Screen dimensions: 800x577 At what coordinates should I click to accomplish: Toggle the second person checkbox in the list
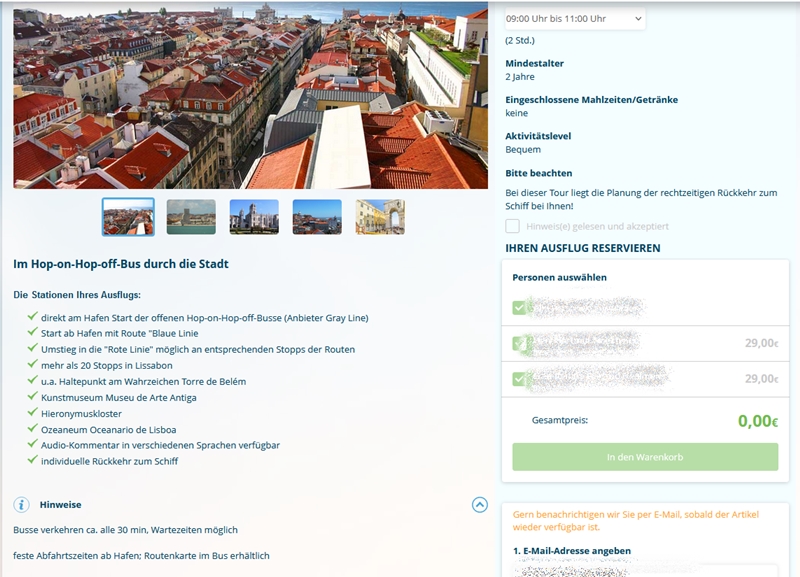[519, 343]
